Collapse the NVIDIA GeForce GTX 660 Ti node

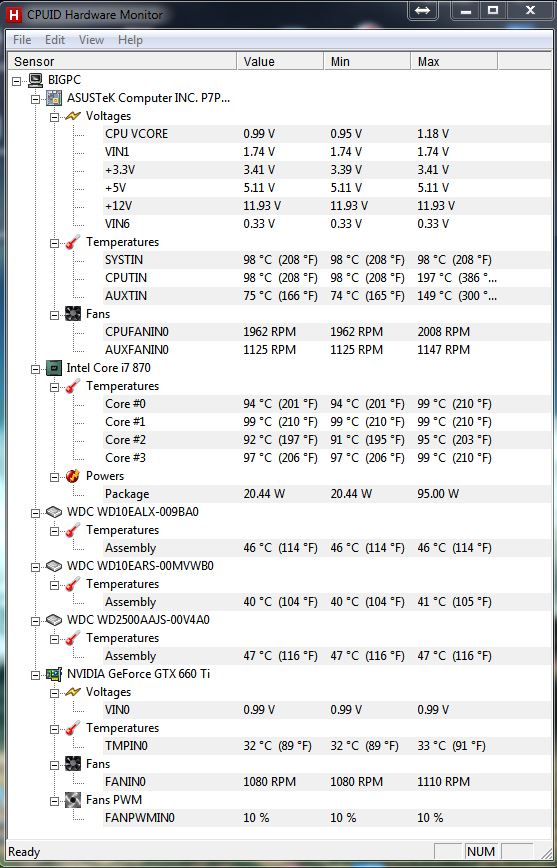click(x=35, y=675)
